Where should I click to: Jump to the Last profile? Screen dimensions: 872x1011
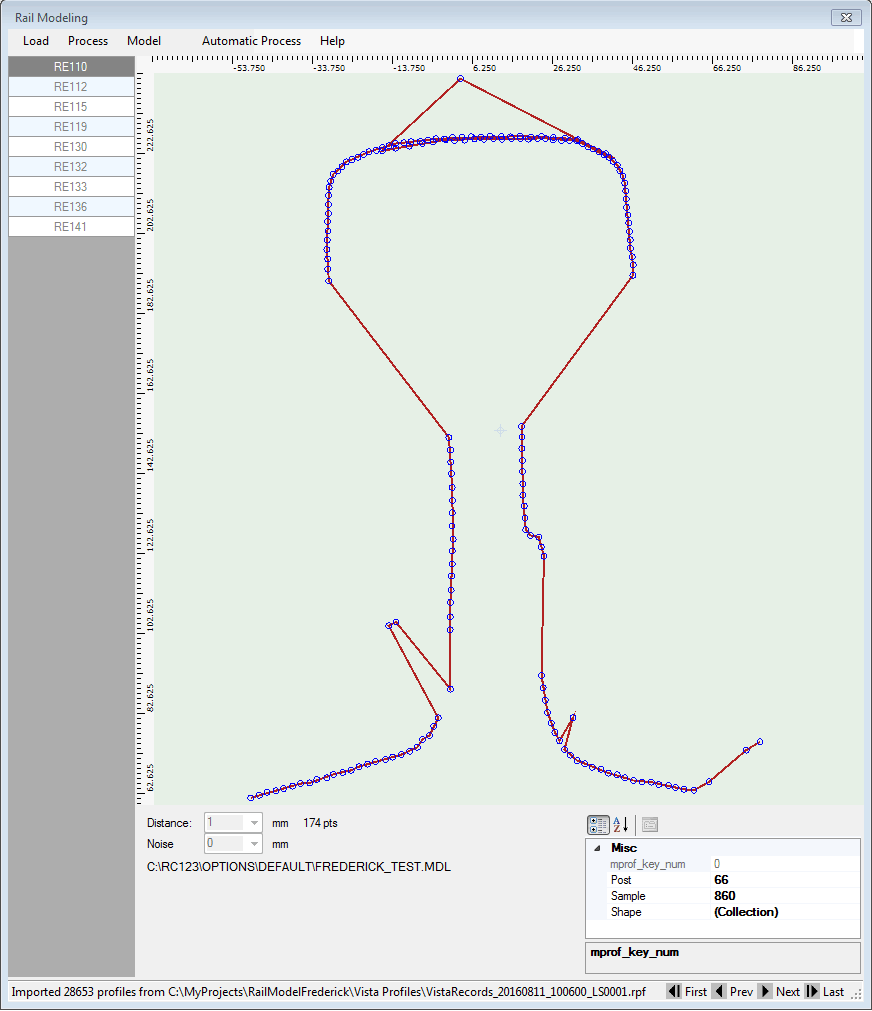[825, 992]
